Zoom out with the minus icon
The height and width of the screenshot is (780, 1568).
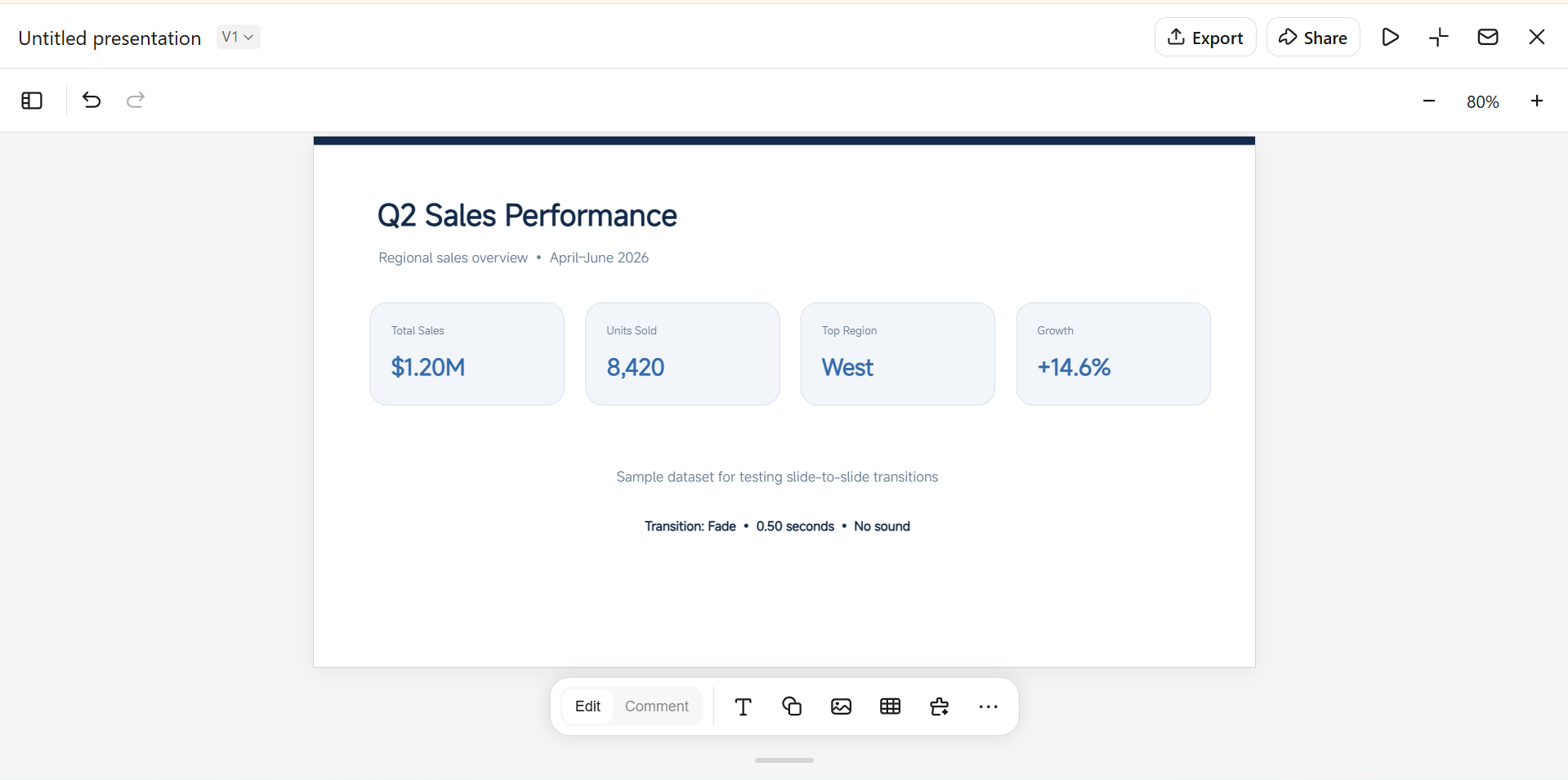pos(1429,101)
